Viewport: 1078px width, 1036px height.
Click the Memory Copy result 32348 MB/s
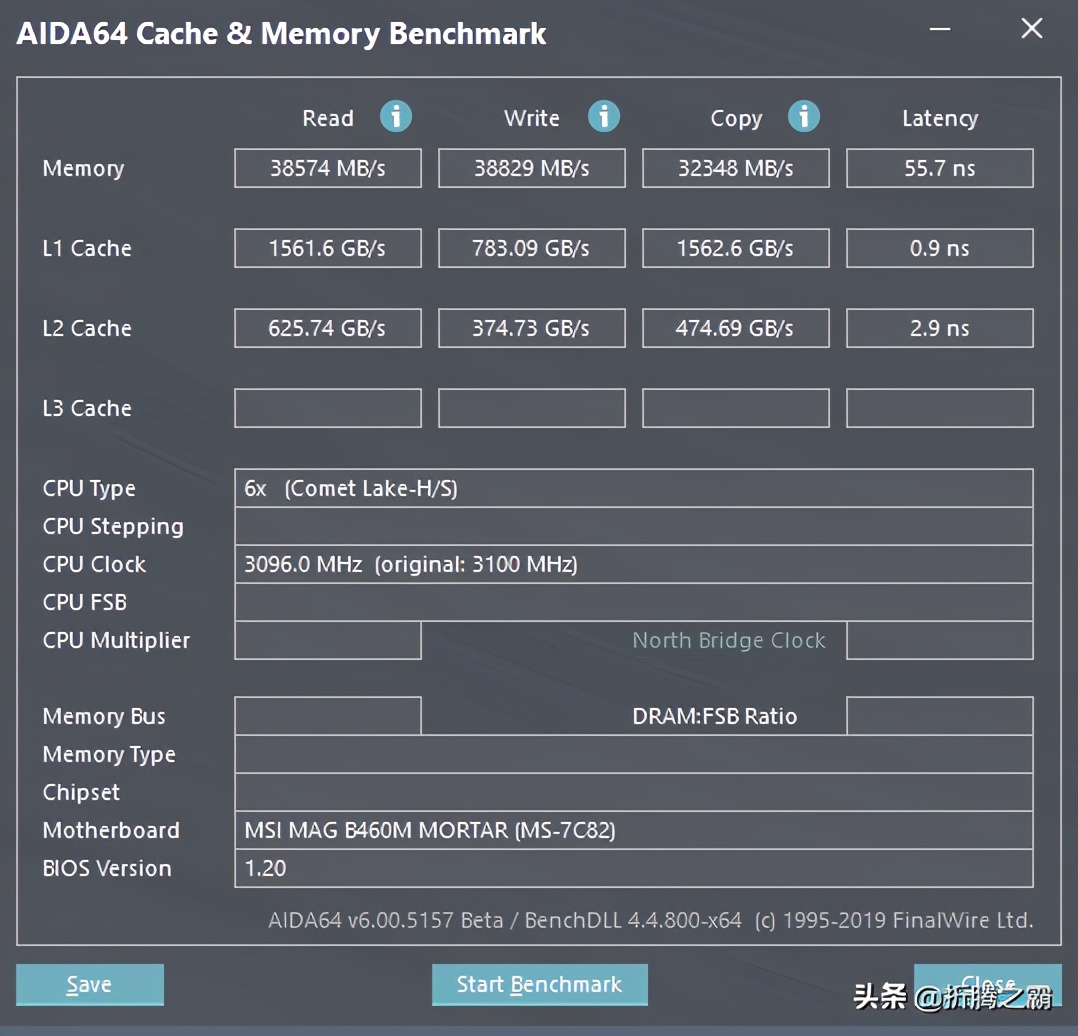[x=735, y=168]
